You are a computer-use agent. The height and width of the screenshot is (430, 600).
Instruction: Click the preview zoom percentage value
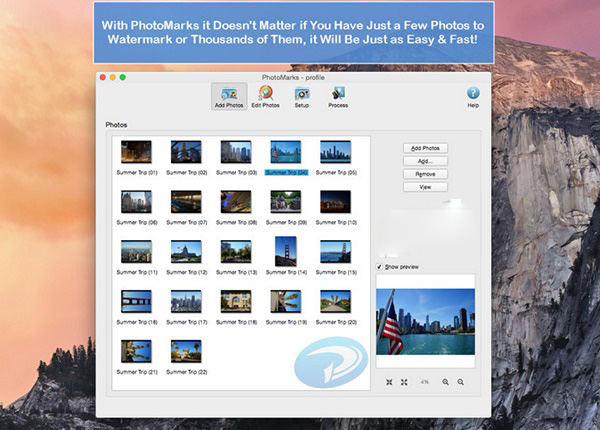(425, 382)
